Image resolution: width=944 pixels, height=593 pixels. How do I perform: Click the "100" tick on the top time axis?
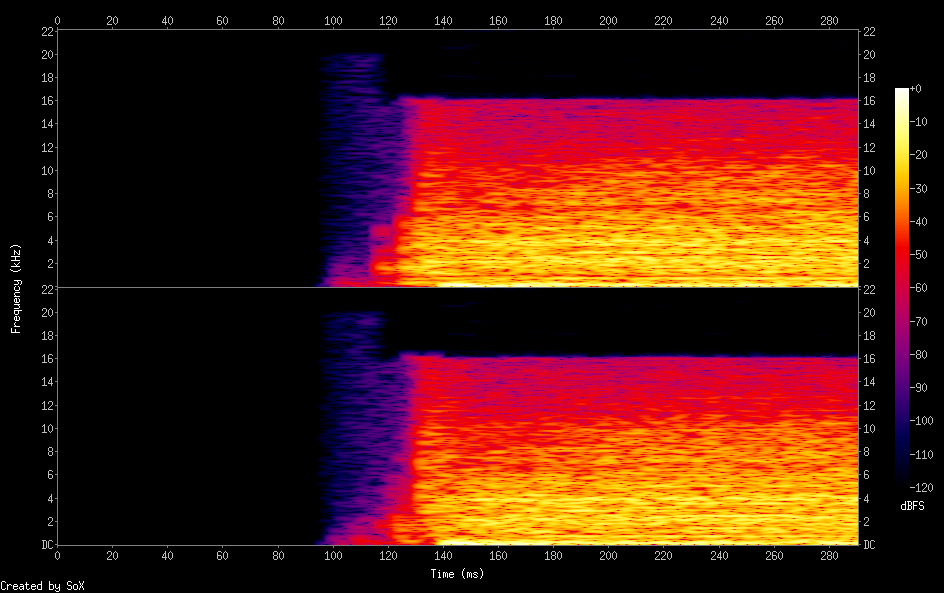point(333,20)
